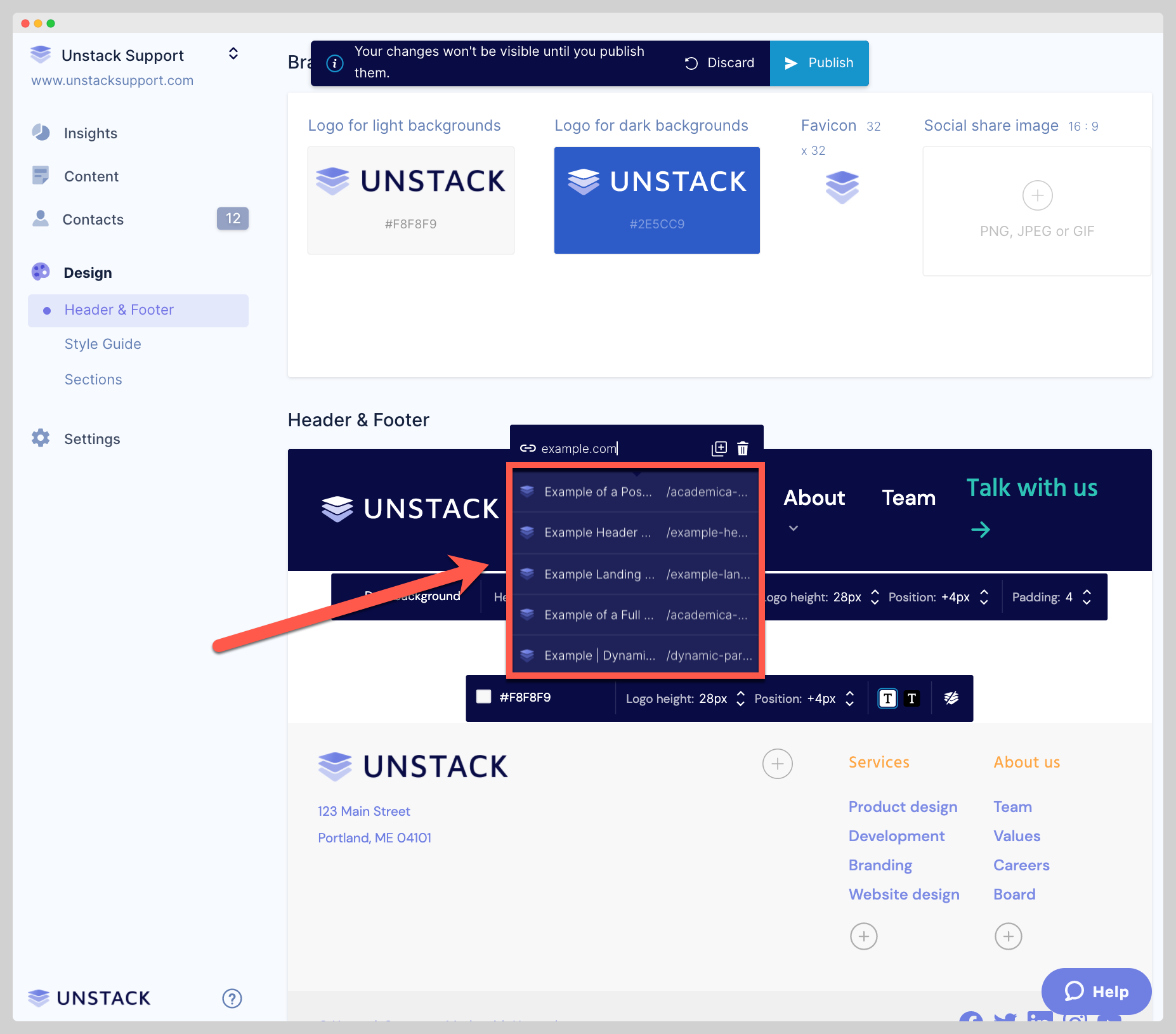The width and height of the screenshot is (1176, 1034).
Task: Open the Help chat bubble
Action: pos(1097,991)
